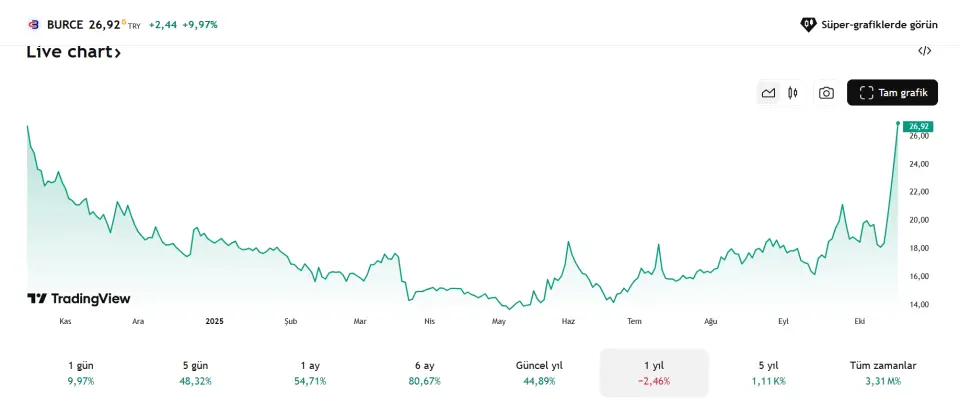Click the TradingView logo
Image resolution: width=960 pixels, height=417 pixels.
point(78,298)
